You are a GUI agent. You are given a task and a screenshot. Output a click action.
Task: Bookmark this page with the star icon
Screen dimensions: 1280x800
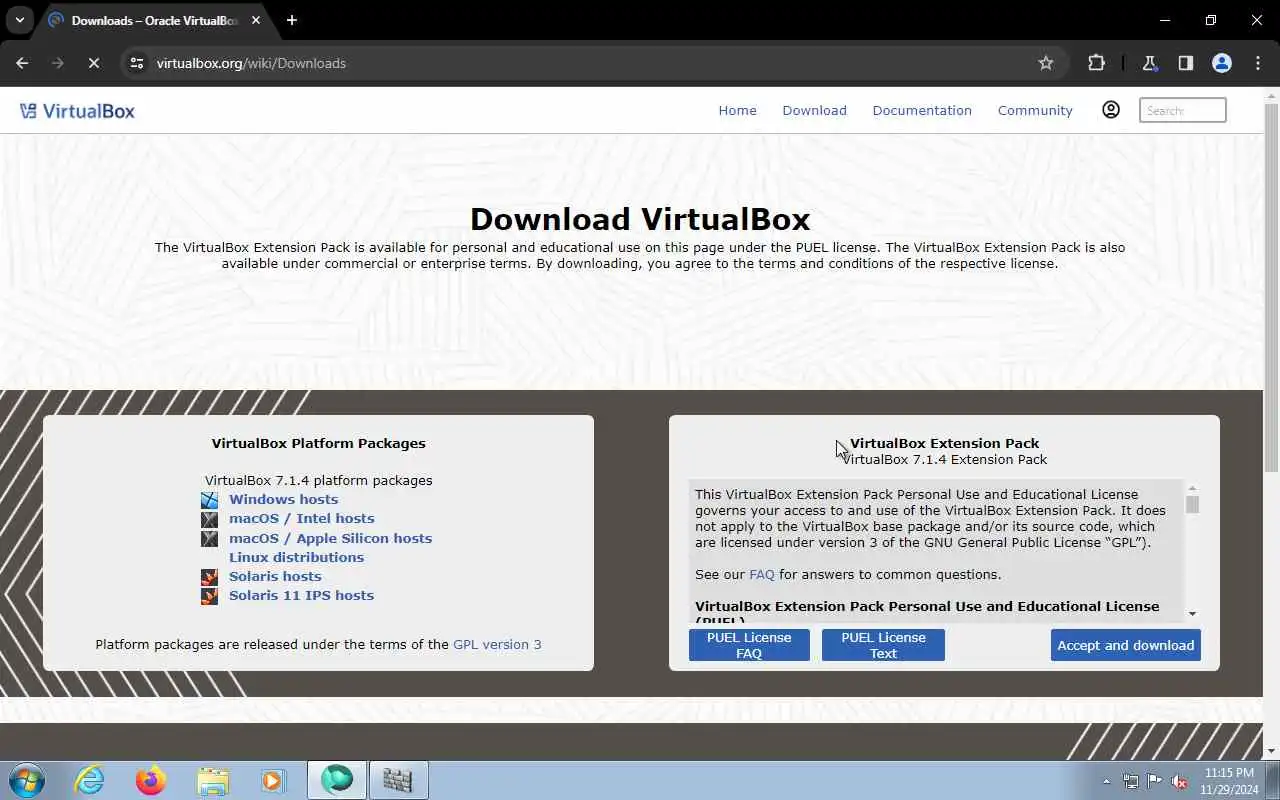point(1046,63)
